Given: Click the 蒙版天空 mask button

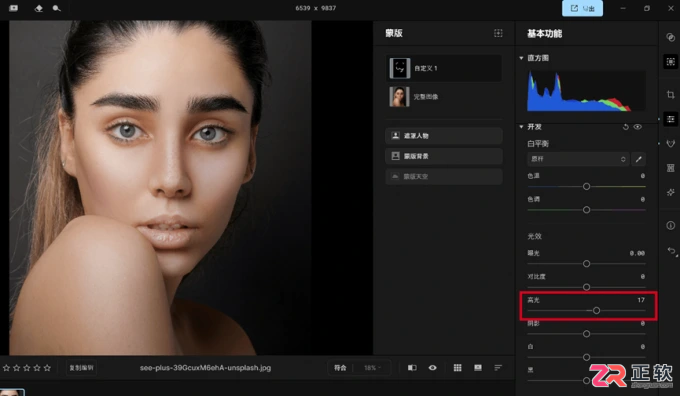Looking at the screenshot, I should point(444,177).
